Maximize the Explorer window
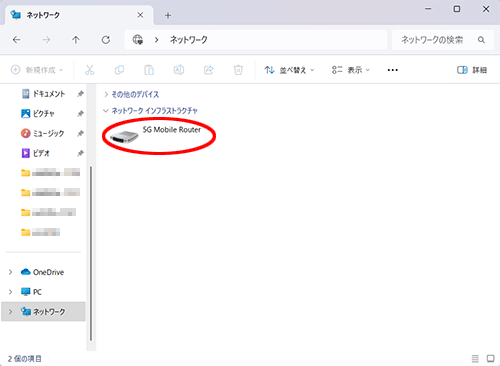Viewport: 500px width, 366px height. (x=457, y=9)
